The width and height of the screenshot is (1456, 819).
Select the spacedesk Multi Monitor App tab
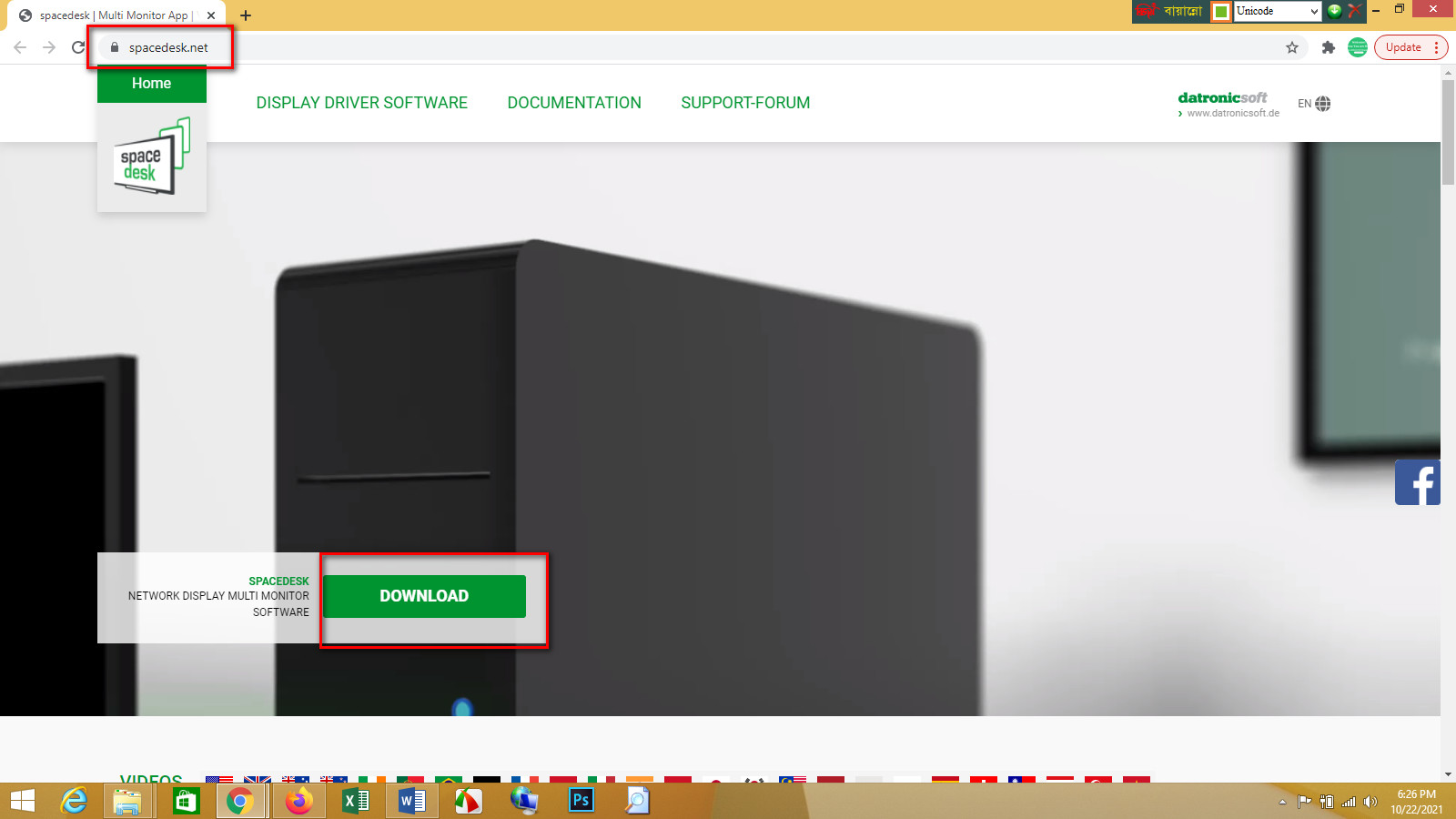116,15
